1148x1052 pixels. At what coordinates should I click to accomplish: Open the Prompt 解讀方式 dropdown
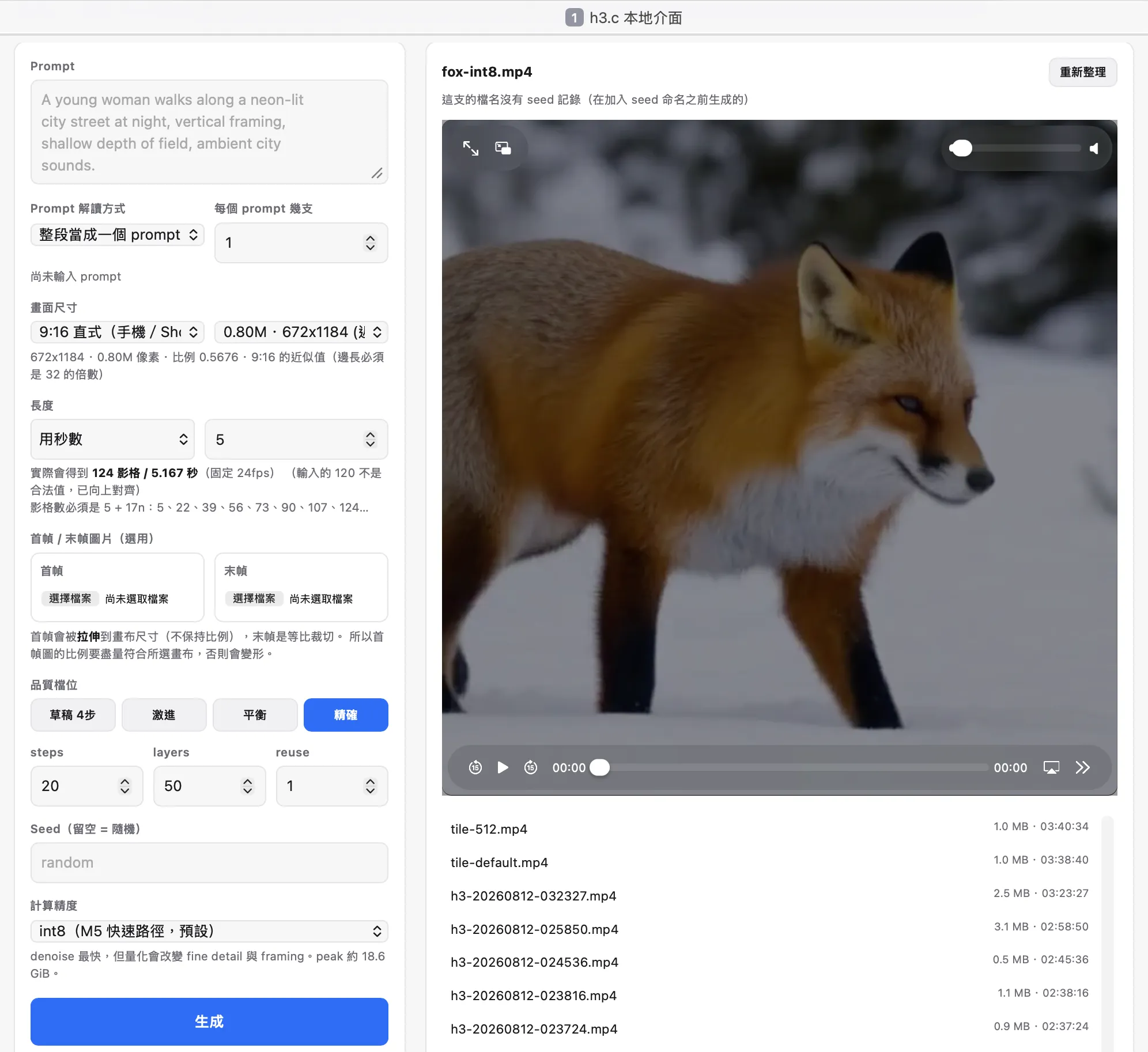click(x=118, y=234)
